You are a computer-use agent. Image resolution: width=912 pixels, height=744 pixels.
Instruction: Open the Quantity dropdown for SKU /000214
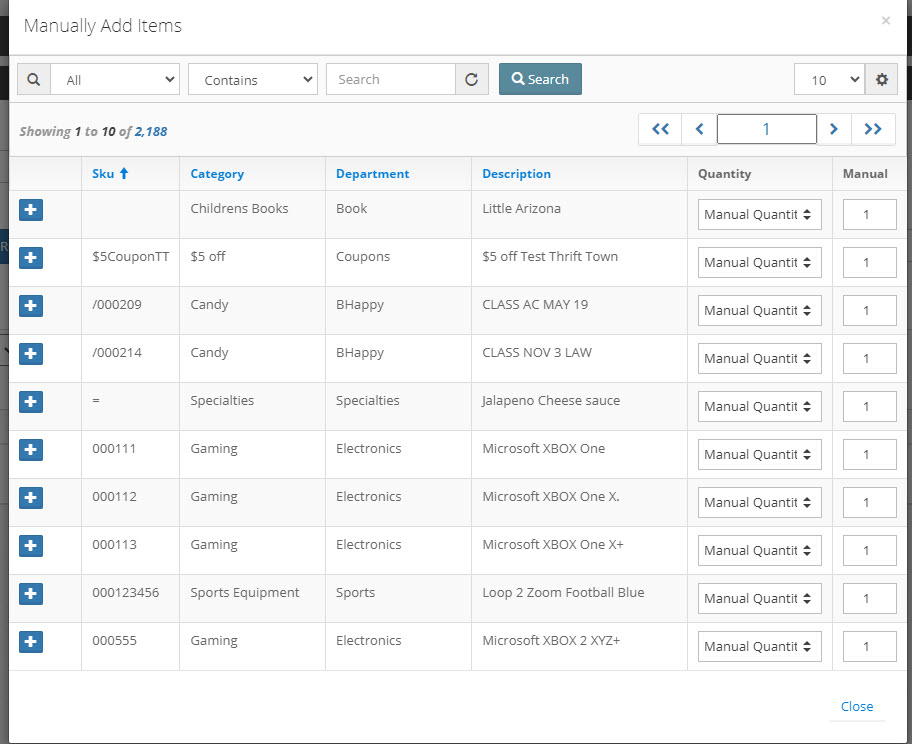760,358
